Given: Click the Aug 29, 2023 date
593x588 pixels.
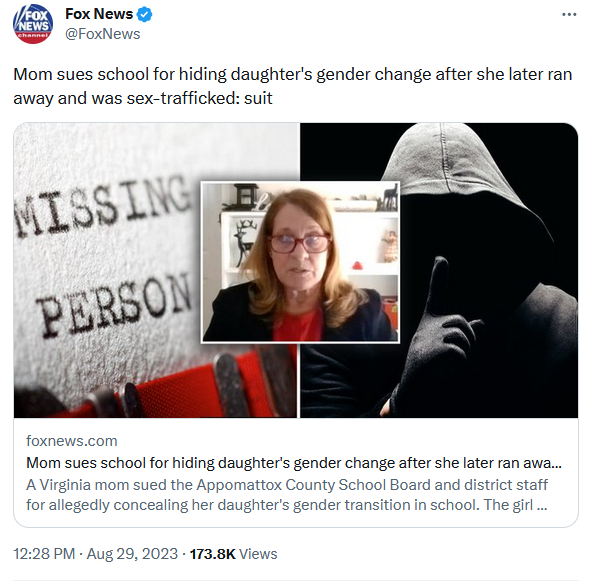Looking at the screenshot, I should pyautogui.click(x=132, y=554).
